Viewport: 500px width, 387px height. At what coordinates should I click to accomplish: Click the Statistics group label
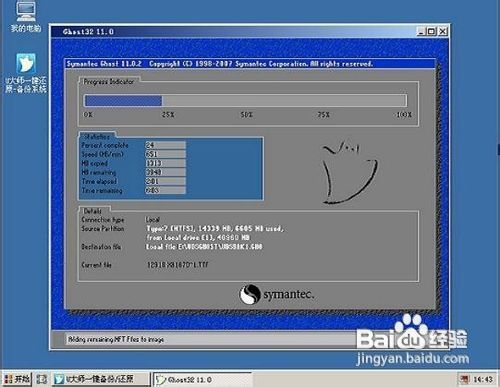[97, 137]
